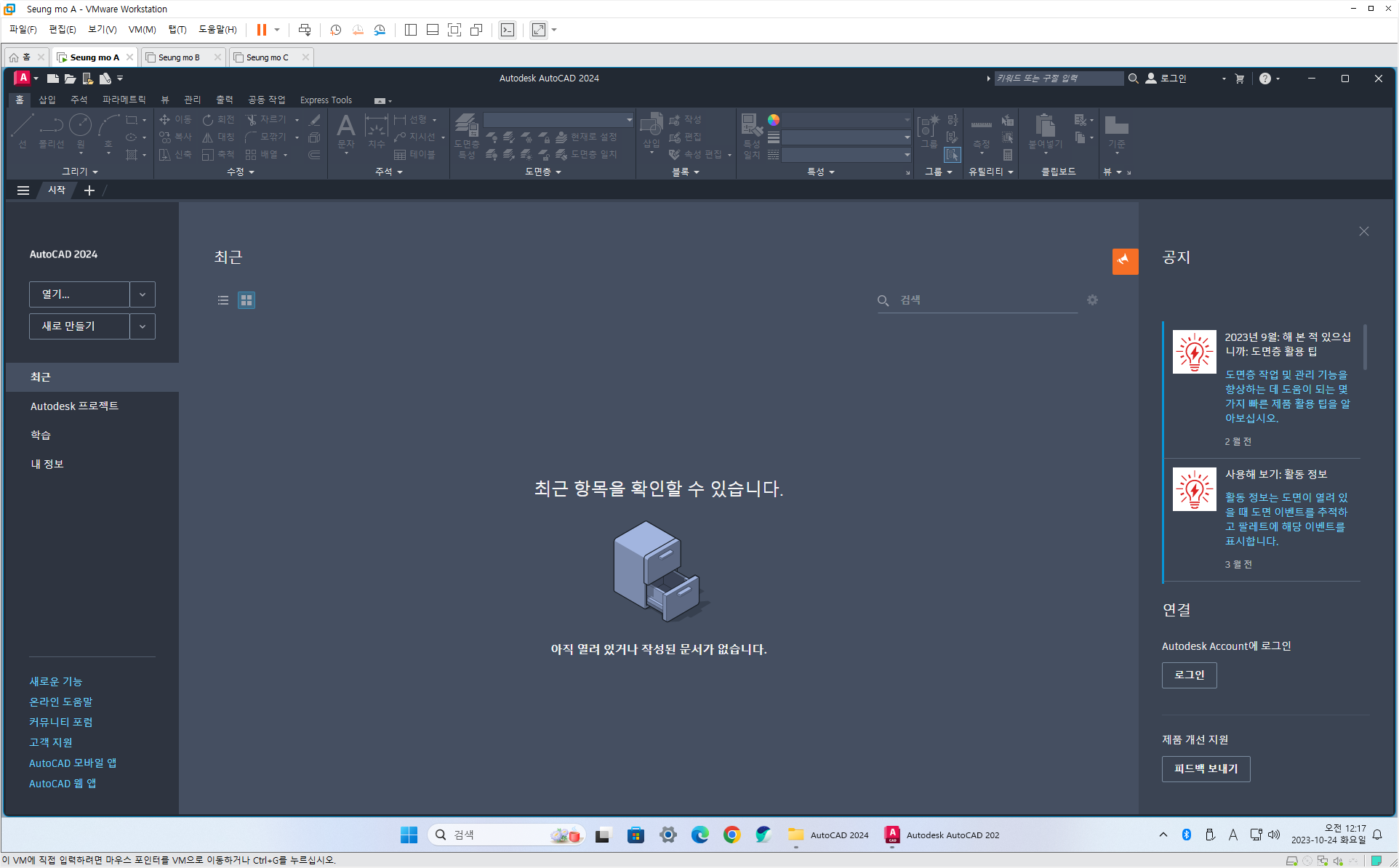Open the Express Tools ribbon tab
The width and height of the screenshot is (1399, 868).
pos(326,100)
